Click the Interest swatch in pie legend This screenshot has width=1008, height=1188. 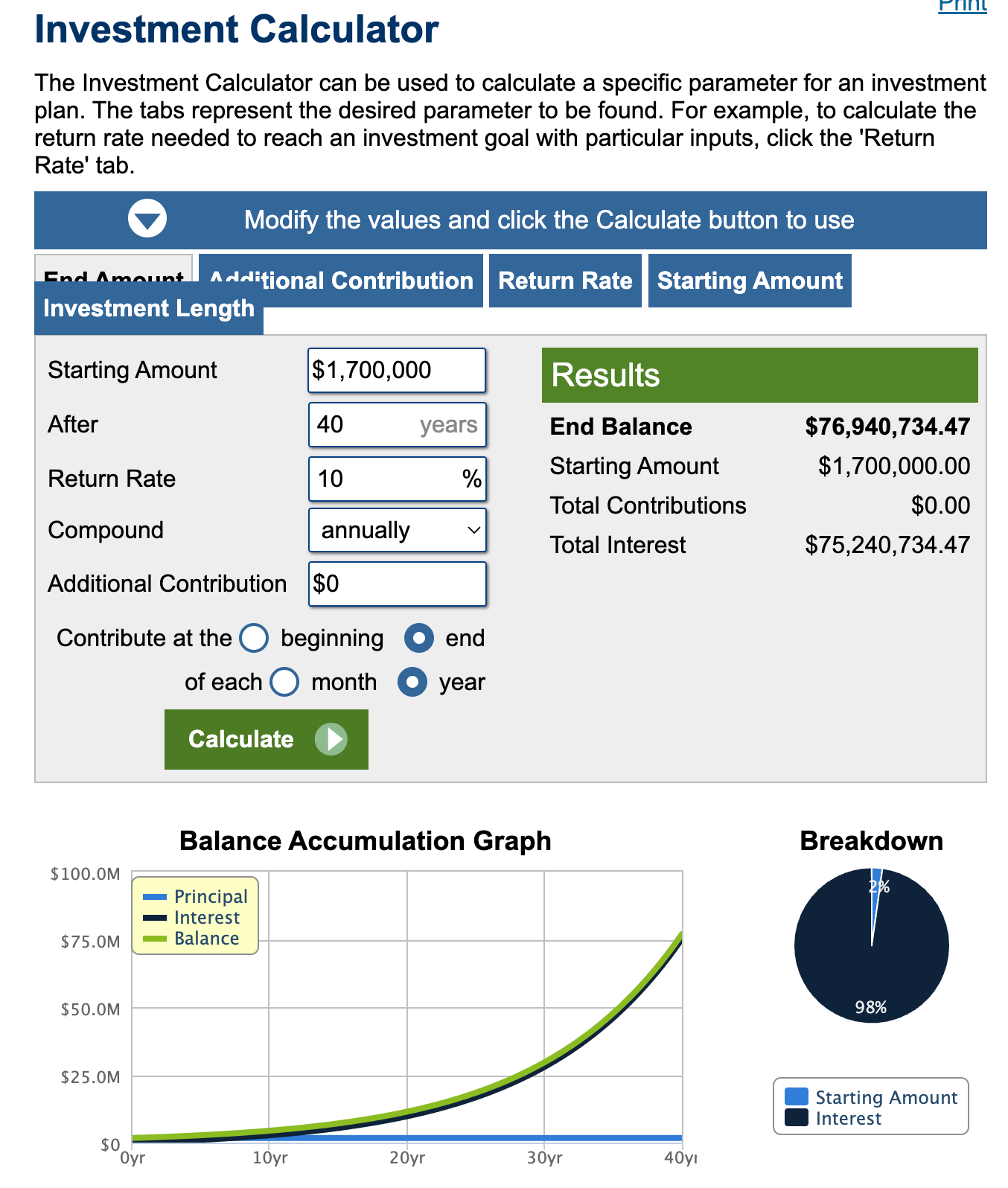(797, 1117)
